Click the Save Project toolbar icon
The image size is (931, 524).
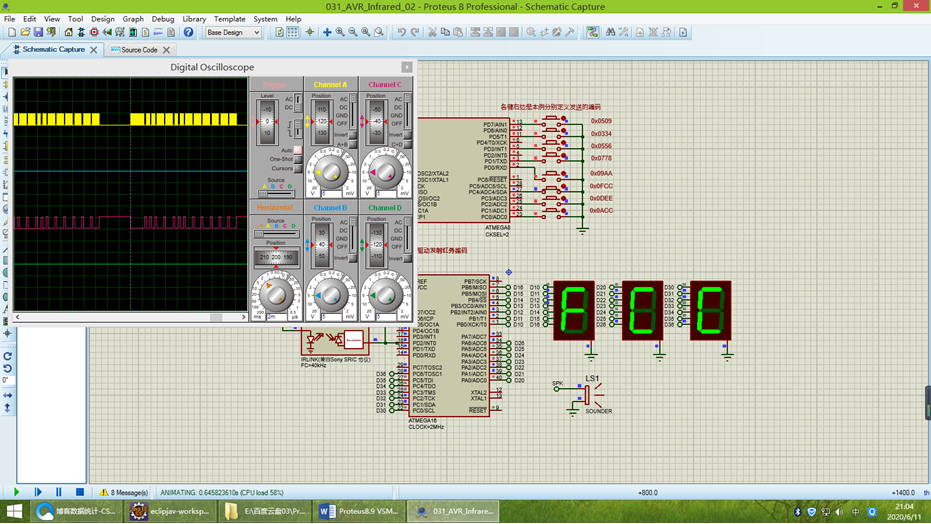pos(38,33)
